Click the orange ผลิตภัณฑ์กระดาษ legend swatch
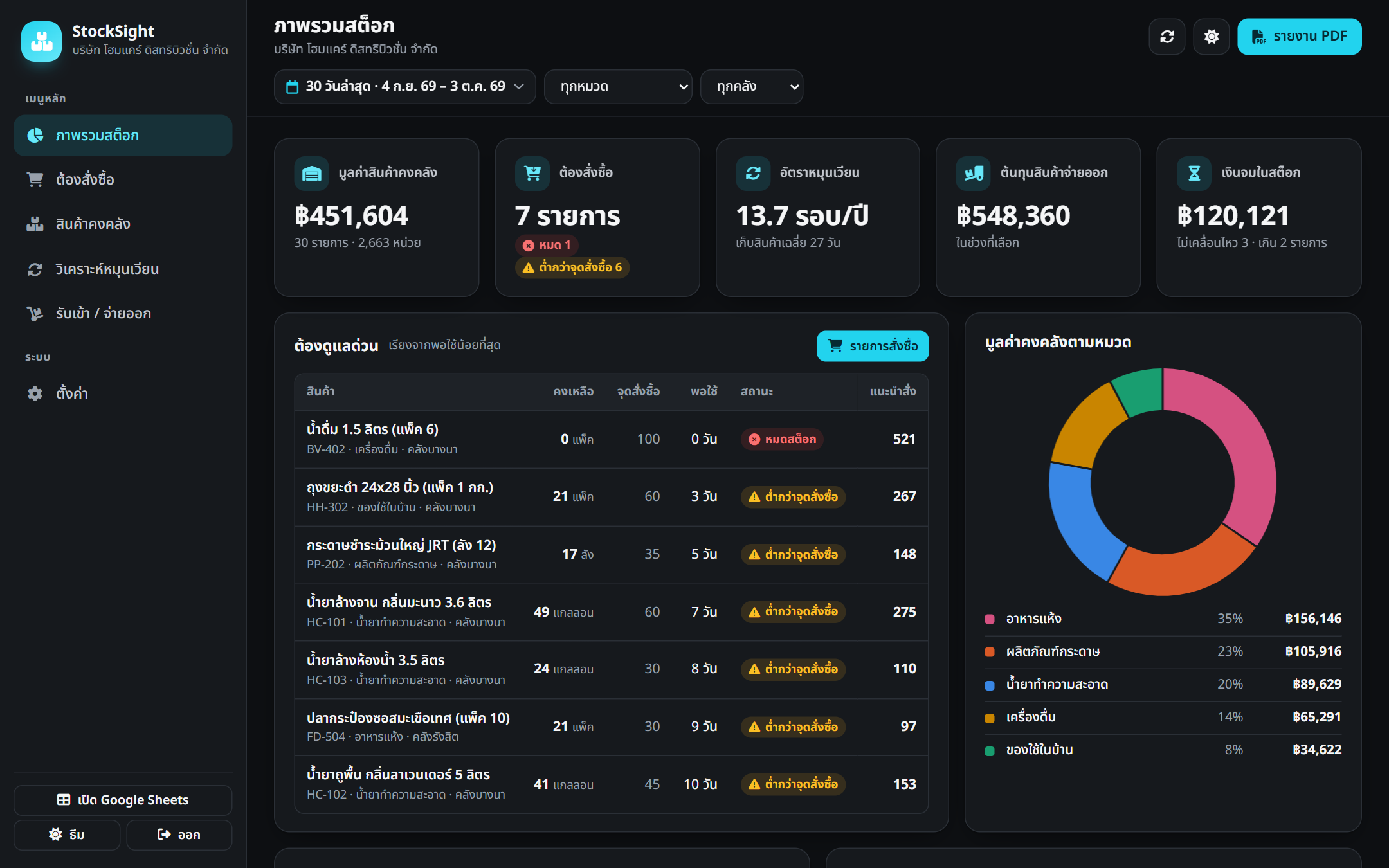 click(990, 652)
